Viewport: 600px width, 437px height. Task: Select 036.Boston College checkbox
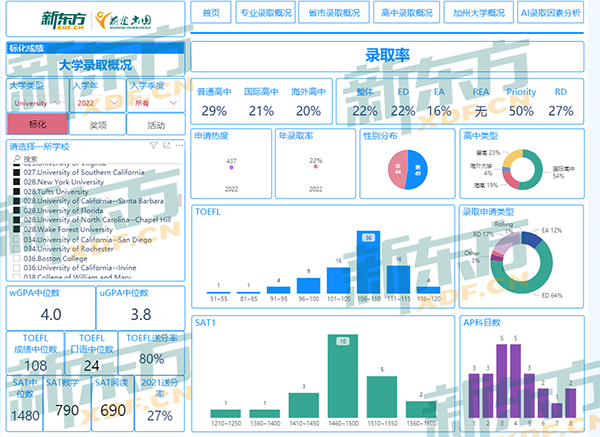pos(16,258)
